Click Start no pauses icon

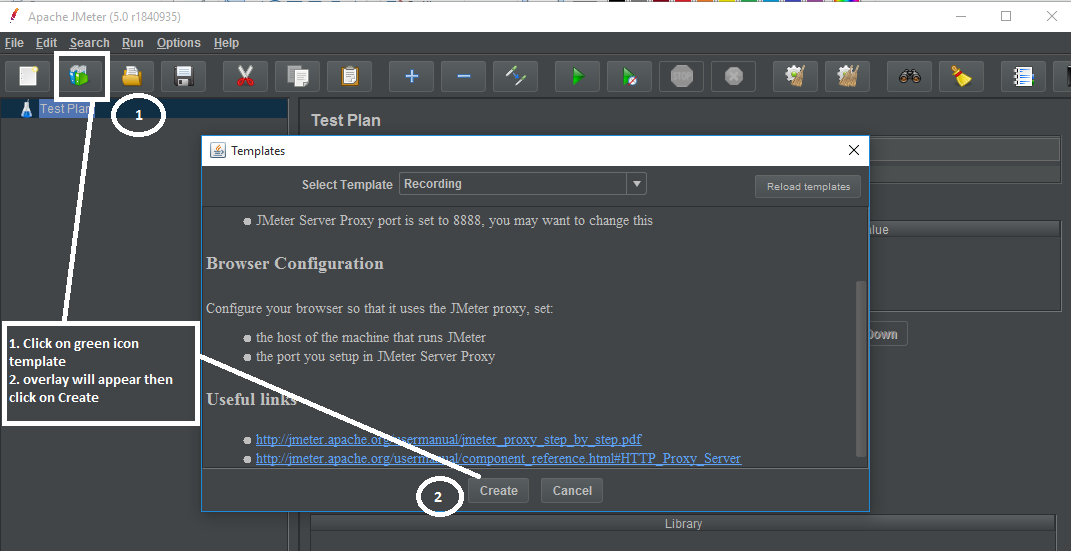tap(629, 76)
